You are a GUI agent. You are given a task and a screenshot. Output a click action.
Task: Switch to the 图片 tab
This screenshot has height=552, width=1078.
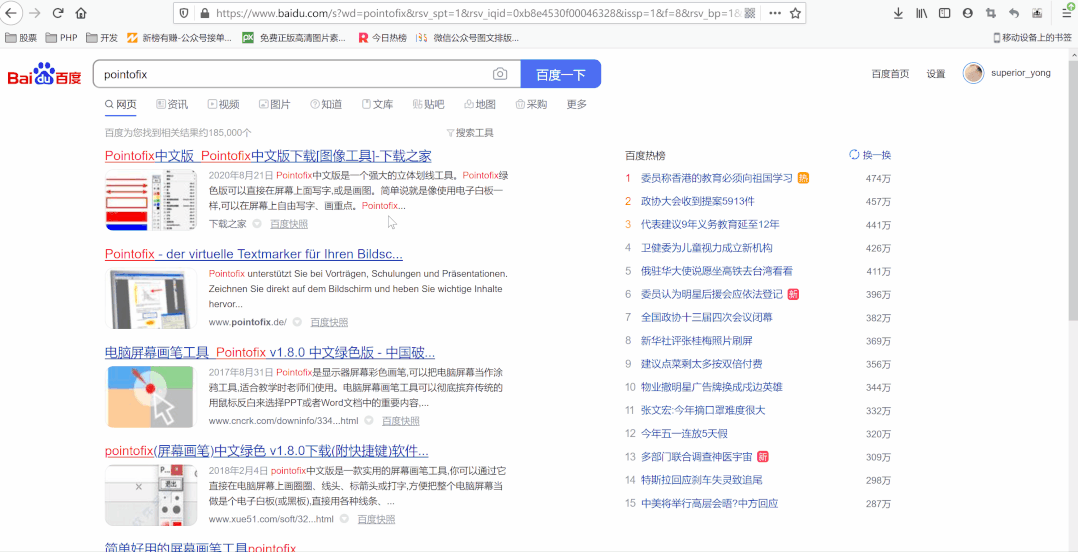274,104
